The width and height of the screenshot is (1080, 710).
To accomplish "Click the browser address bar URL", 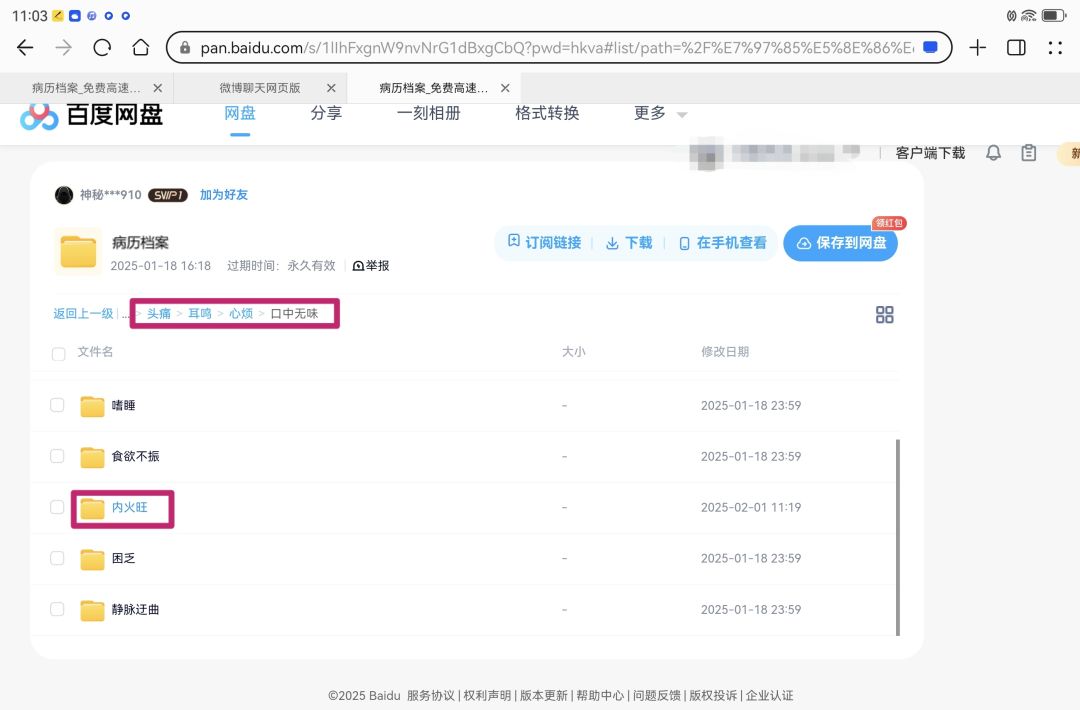I will pyautogui.click(x=557, y=48).
